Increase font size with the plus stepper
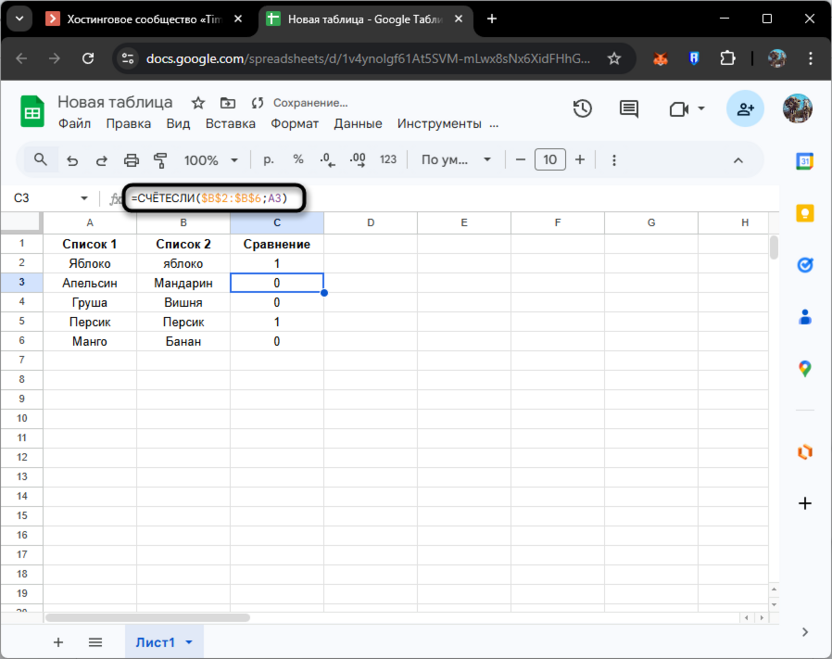Image resolution: width=832 pixels, height=659 pixels. (580, 159)
